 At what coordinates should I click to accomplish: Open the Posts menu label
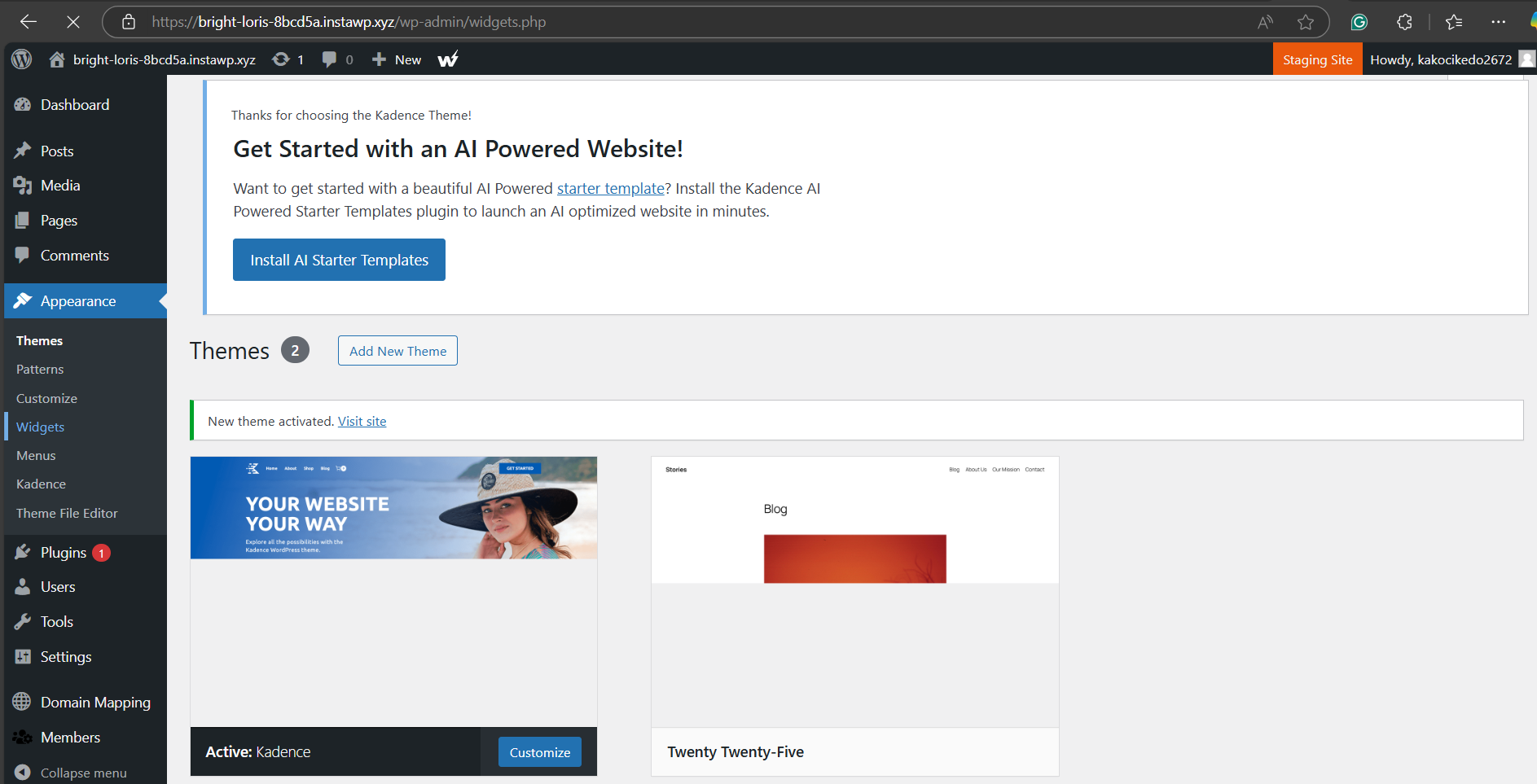tap(57, 151)
